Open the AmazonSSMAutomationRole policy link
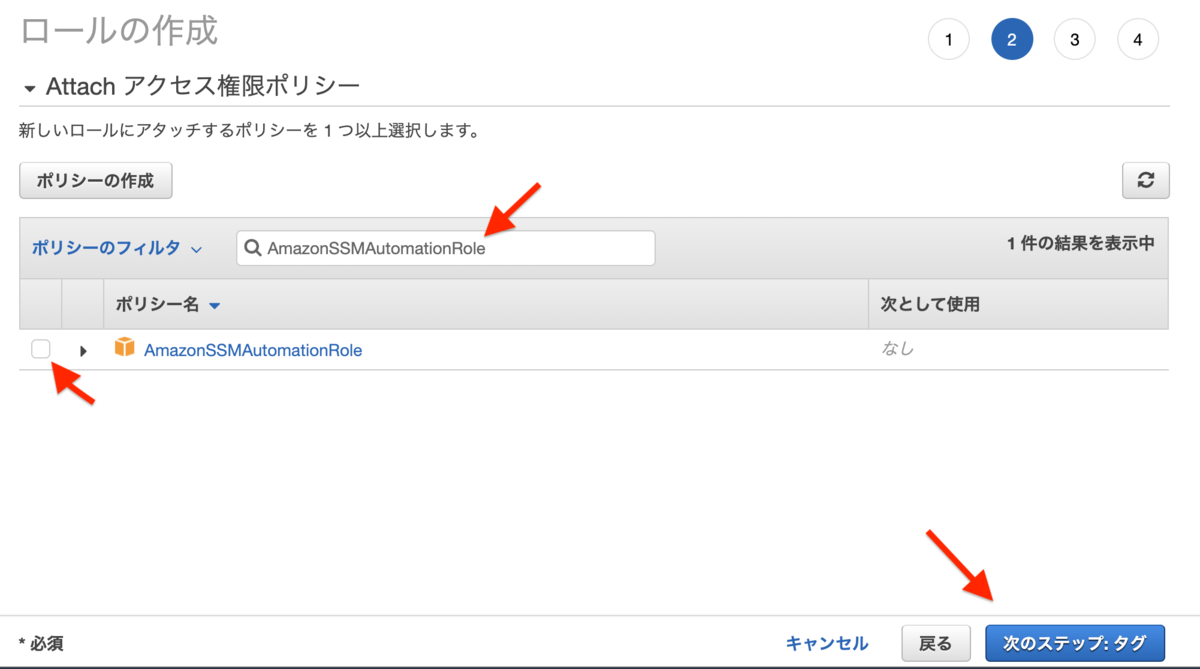The image size is (1200, 669). [253, 350]
